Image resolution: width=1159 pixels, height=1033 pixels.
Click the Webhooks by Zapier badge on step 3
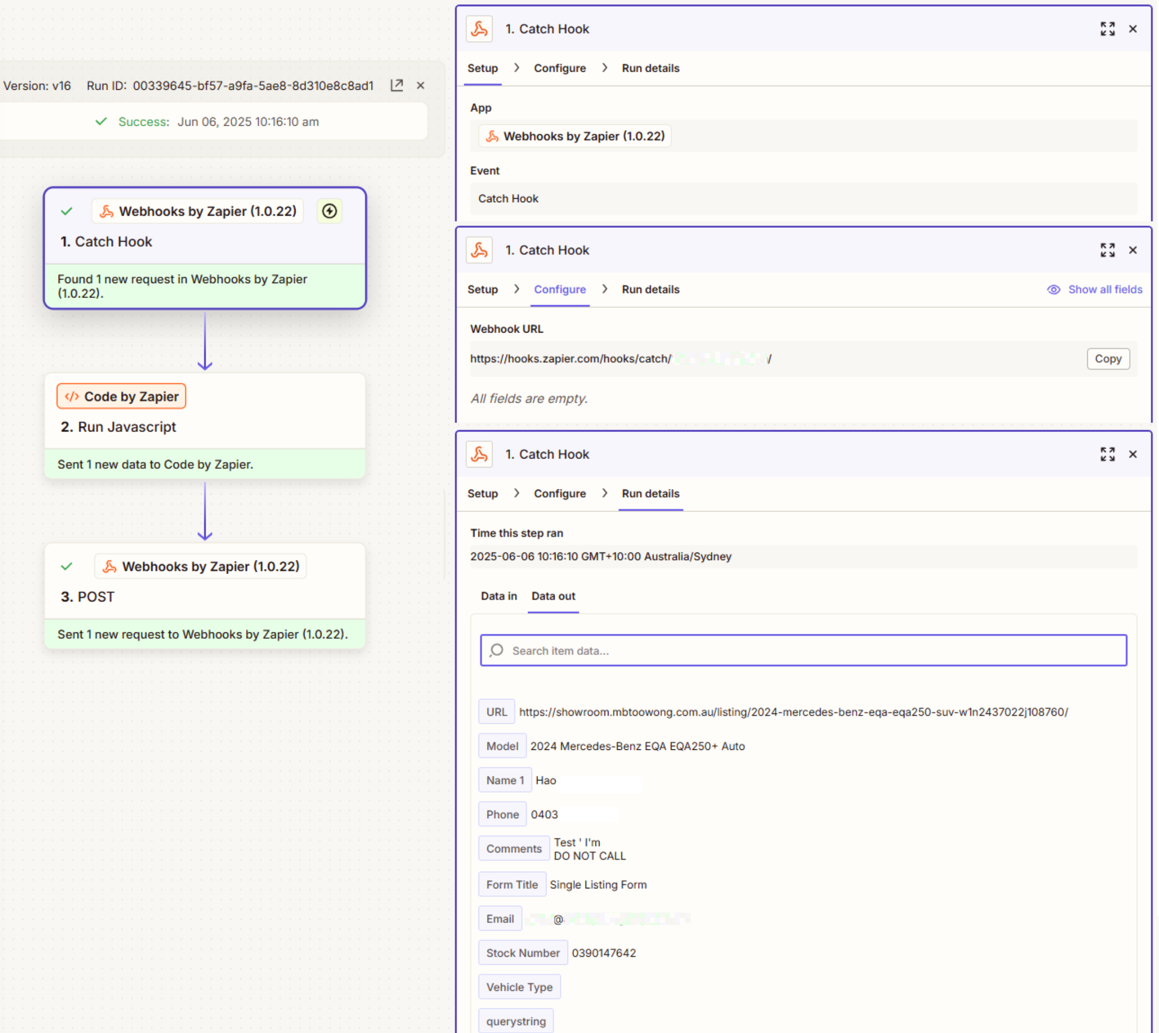click(200, 567)
